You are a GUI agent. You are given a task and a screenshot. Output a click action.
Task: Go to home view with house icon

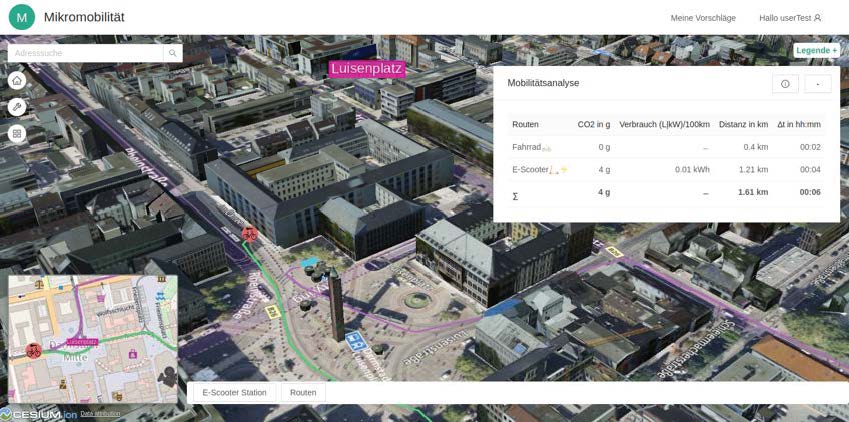[x=17, y=81]
